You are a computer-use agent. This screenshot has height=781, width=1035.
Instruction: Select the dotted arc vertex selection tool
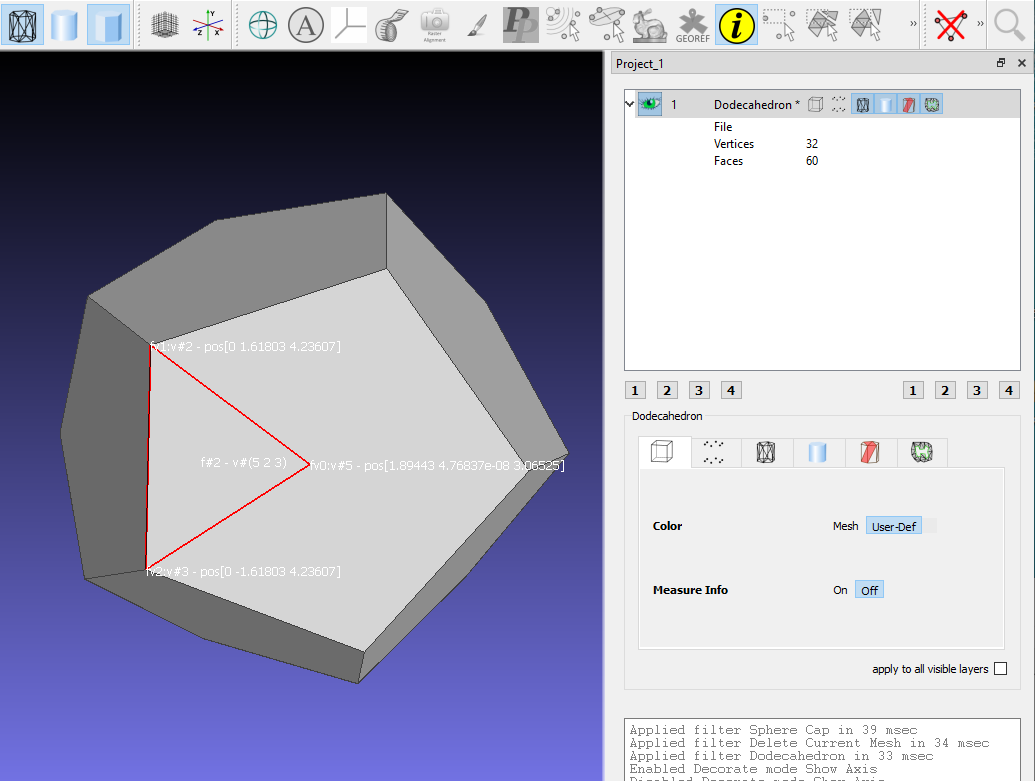pos(563,25)
